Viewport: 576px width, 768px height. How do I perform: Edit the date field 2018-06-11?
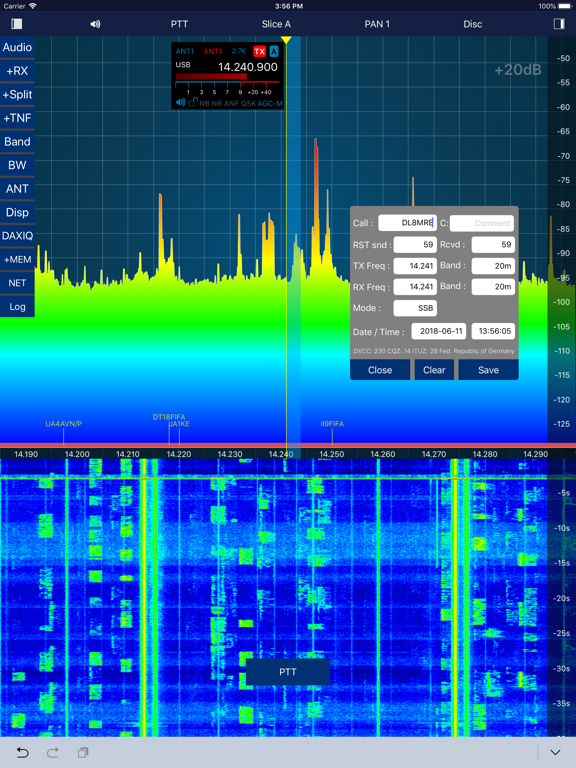click(438, 331)
